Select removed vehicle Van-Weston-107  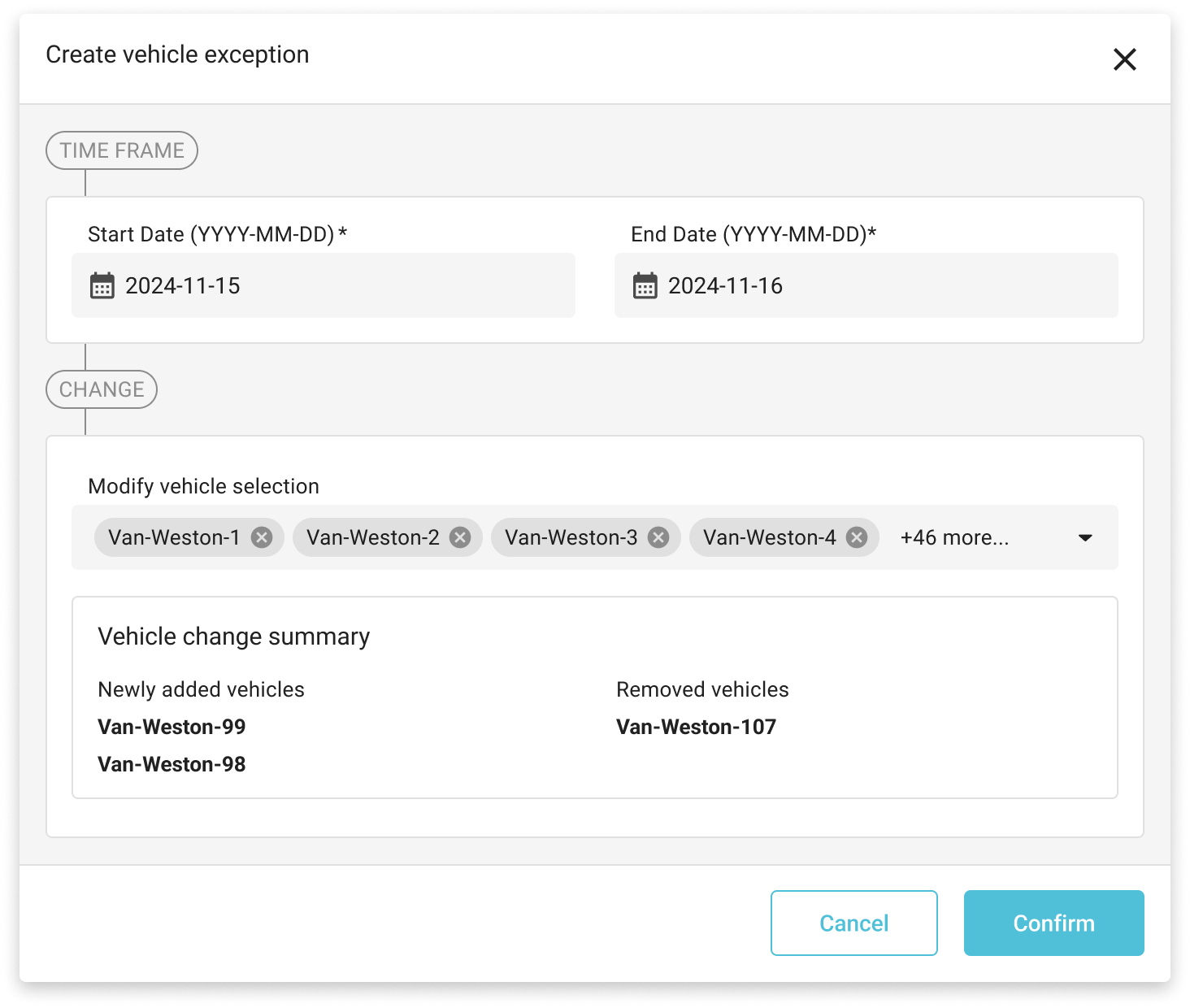click(696, 727)
